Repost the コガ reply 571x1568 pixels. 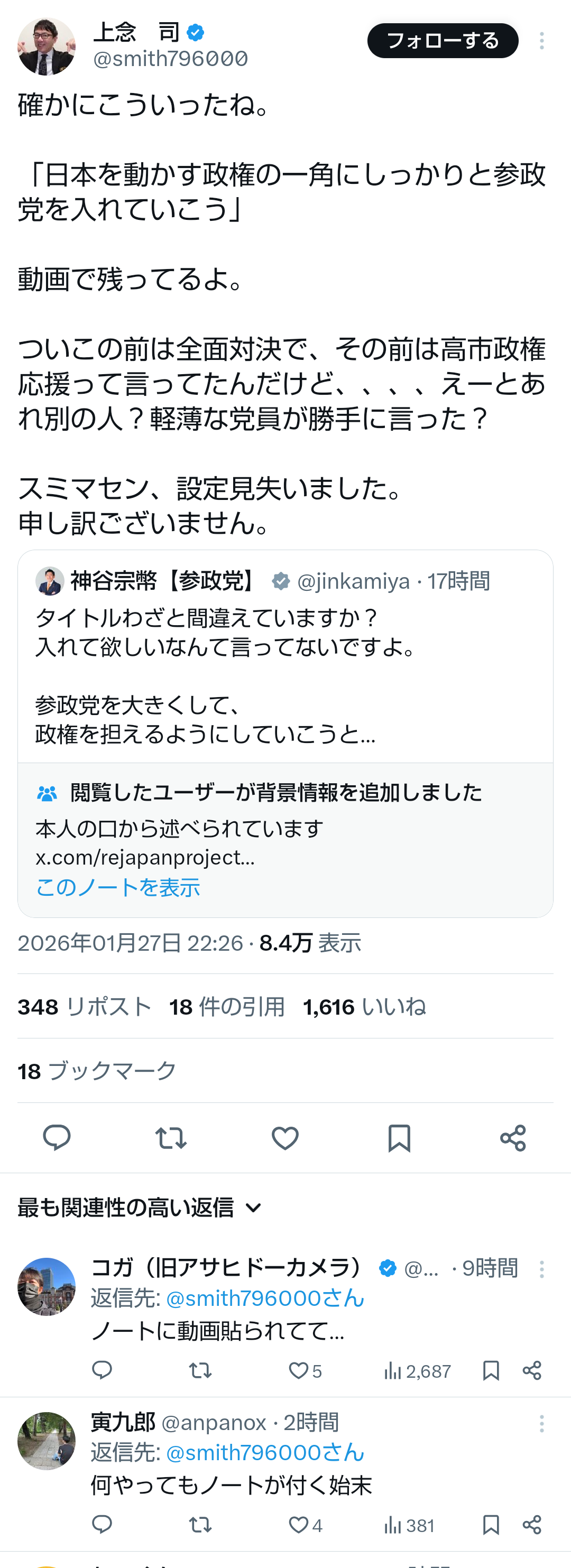coord(200,1370)
